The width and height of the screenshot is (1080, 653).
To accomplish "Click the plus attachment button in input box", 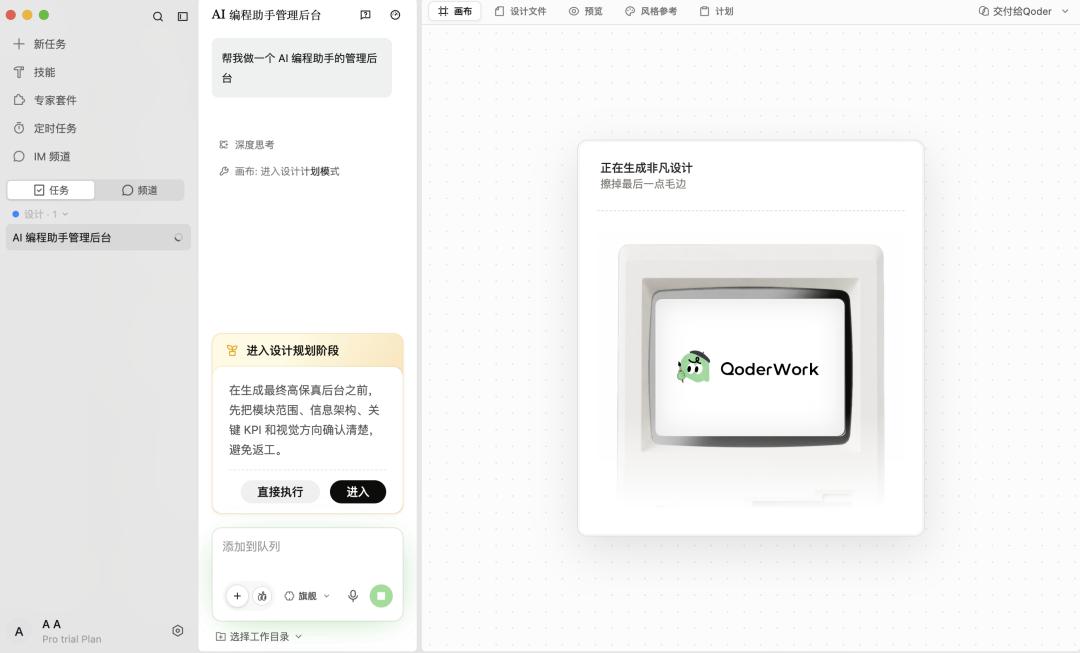I will [x=237, y=596].
